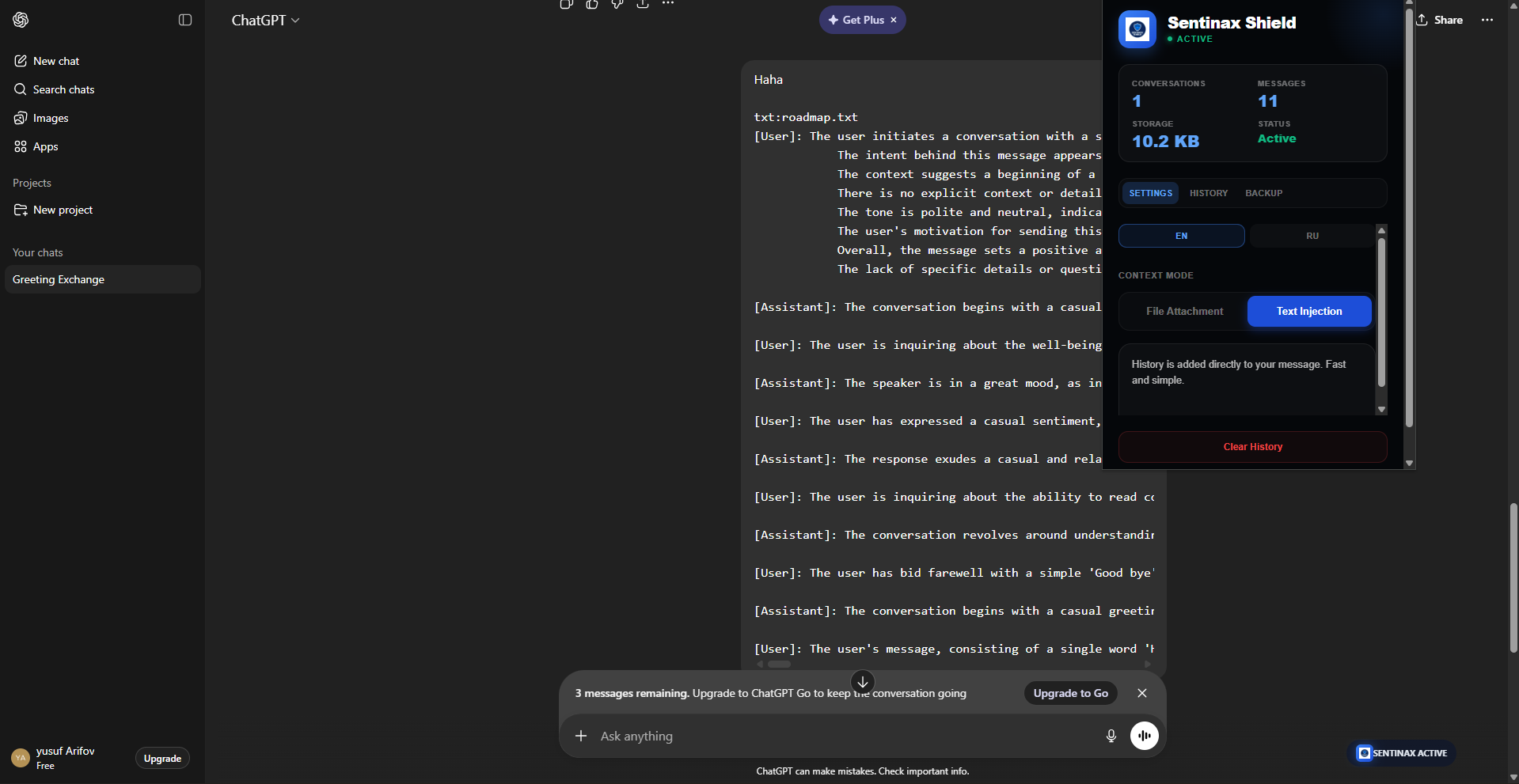Screen dimensions: 1519x784
Task: Open more options for the conversation
Action: (668, 5)
